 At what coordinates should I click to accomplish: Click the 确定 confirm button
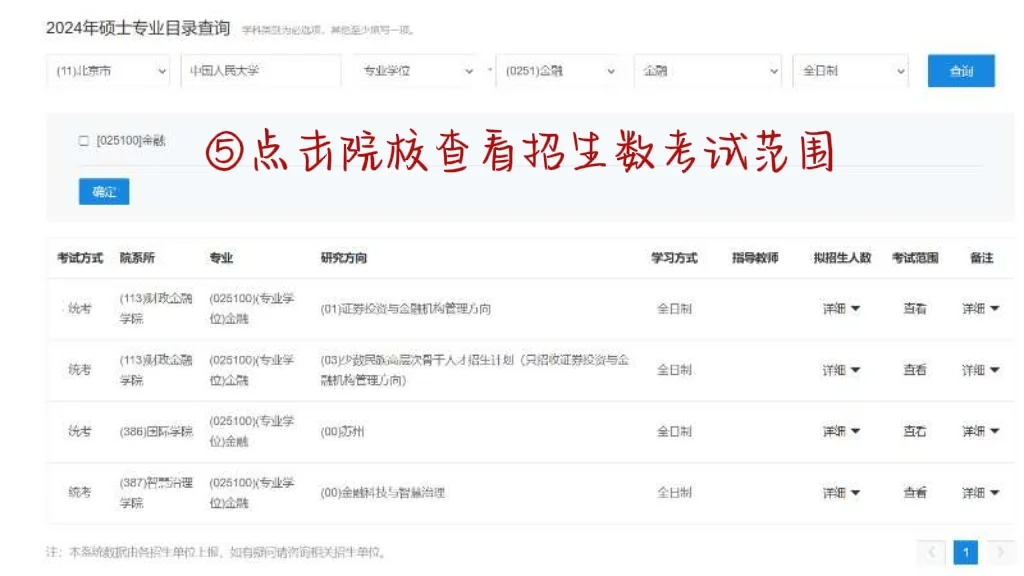[103, 191]
